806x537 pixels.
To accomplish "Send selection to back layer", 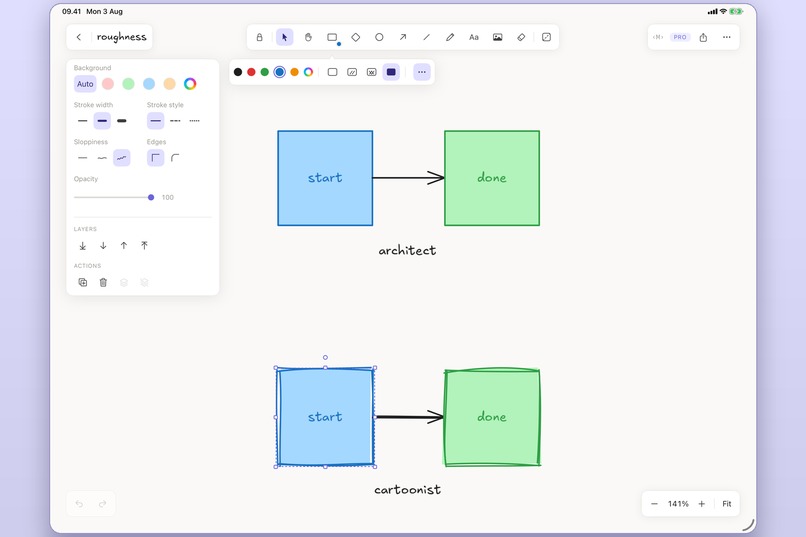I will 83,246.
